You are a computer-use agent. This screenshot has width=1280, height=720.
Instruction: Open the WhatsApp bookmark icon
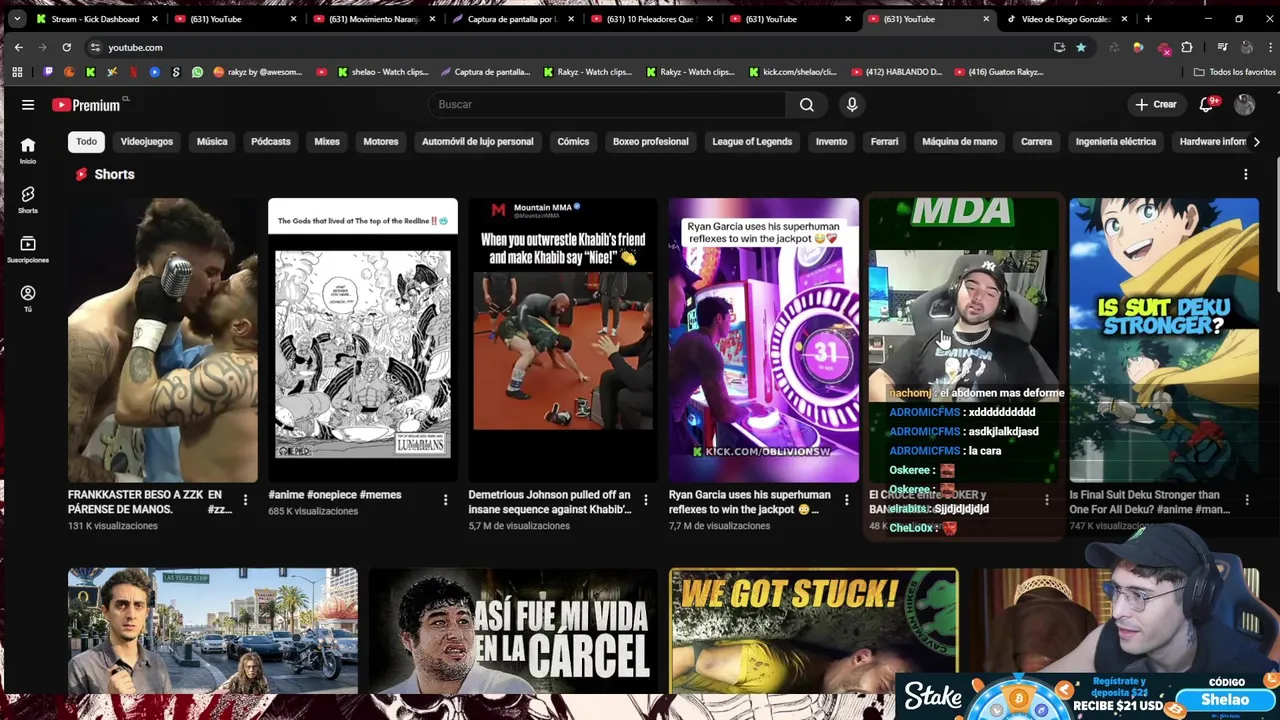pos(197,72)
